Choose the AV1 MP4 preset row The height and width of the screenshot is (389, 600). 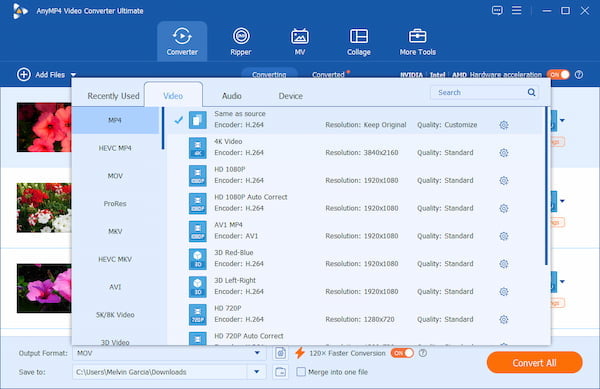(x=356, y=231)
